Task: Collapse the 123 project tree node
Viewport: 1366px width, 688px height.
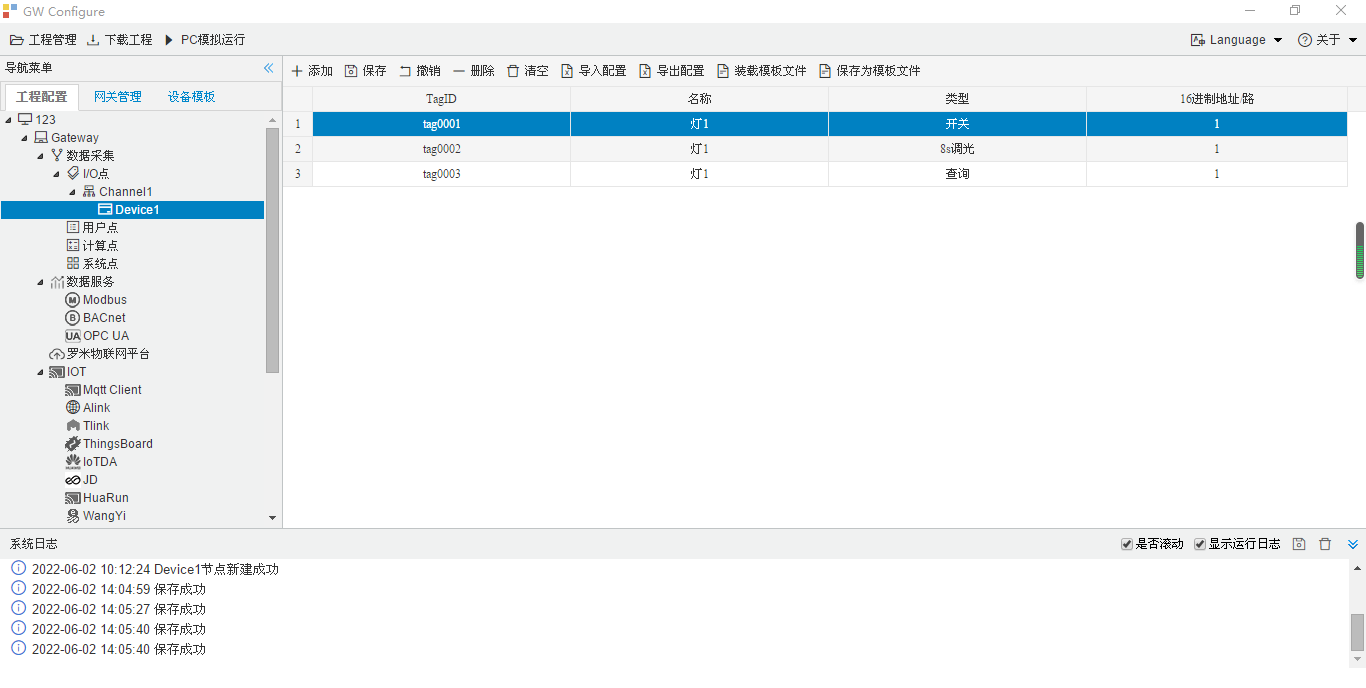Action: pos(9,120)
